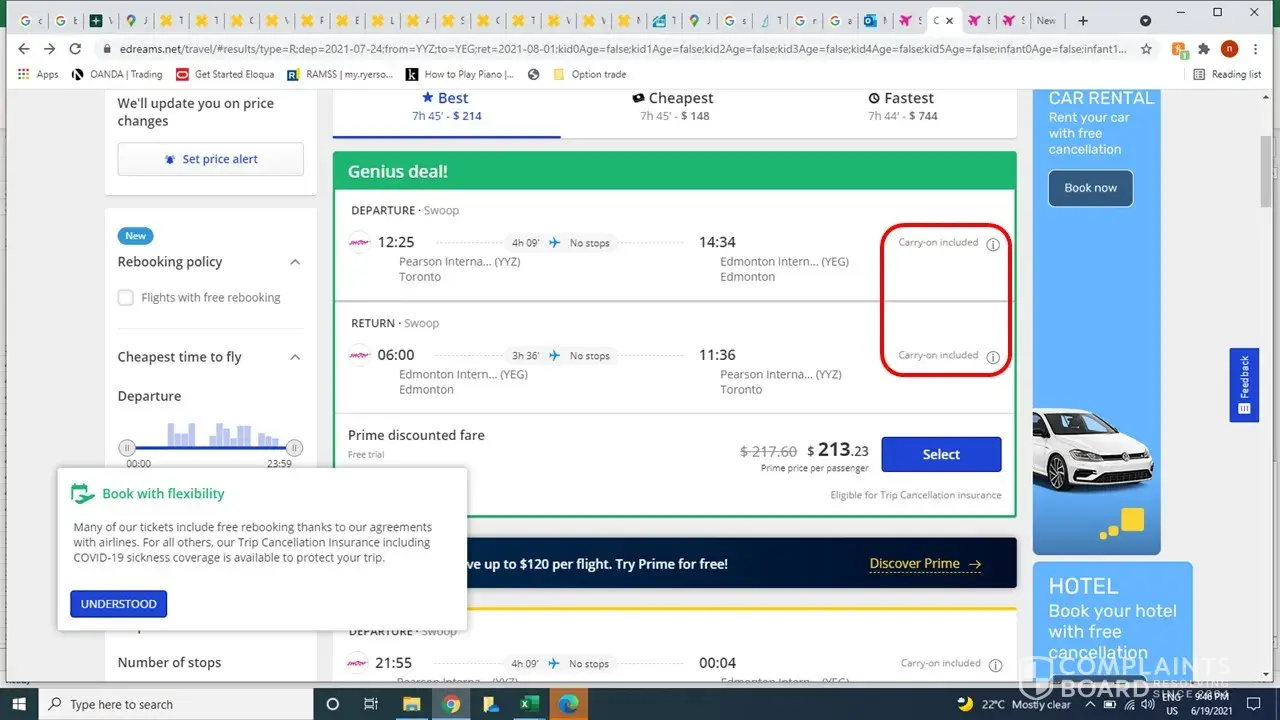
Task: Click the Set price alert button
Action: 210,159
